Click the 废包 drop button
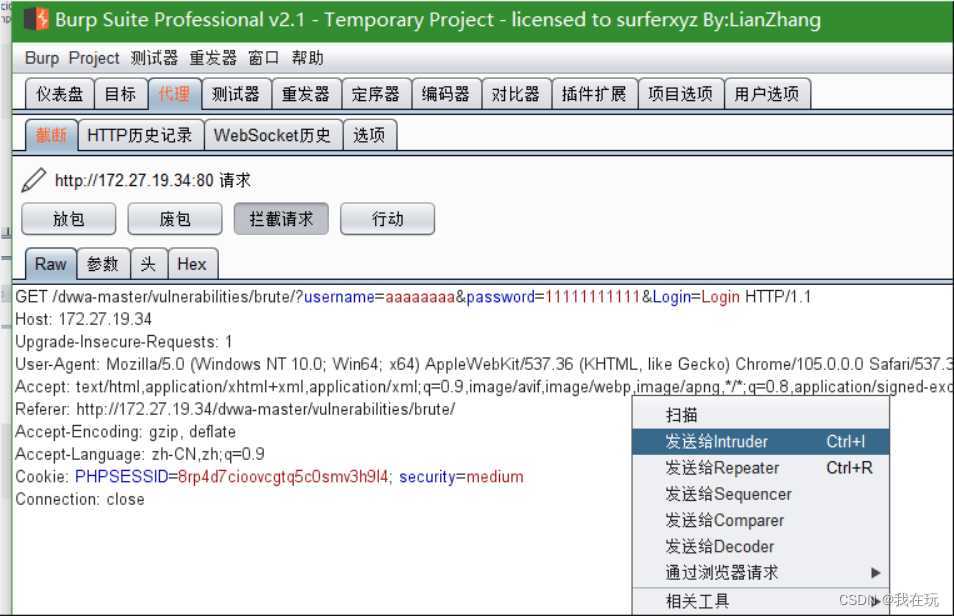 tap(175, 219)
